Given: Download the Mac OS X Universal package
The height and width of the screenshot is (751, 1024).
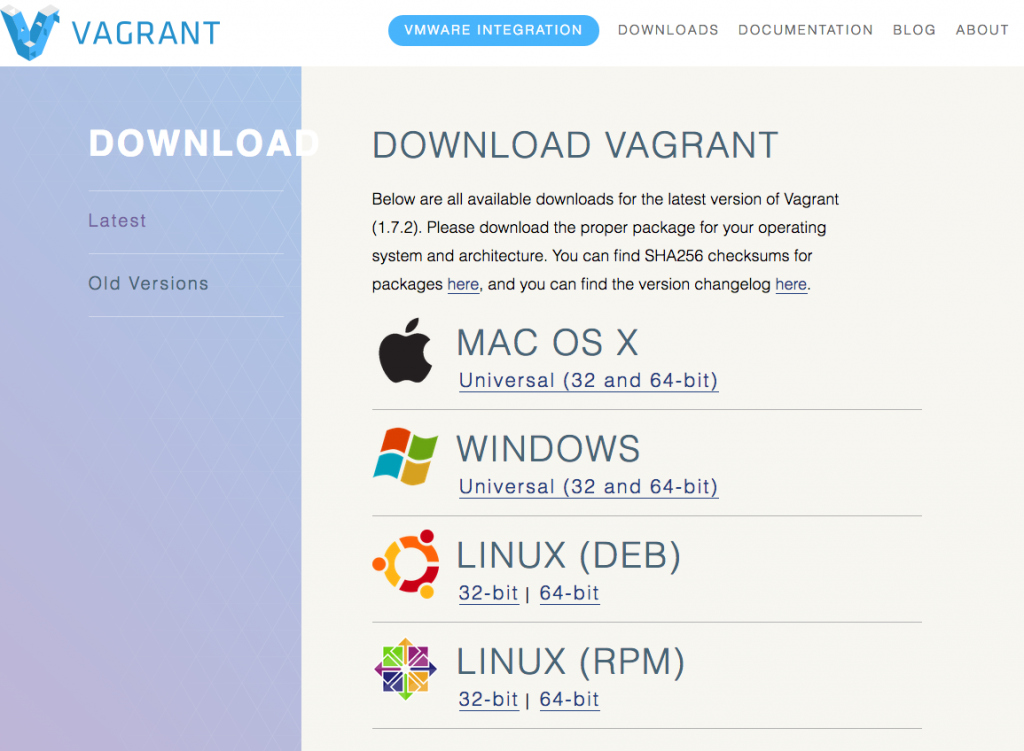Looking at the screenshot, I should [x=588, y=381].
